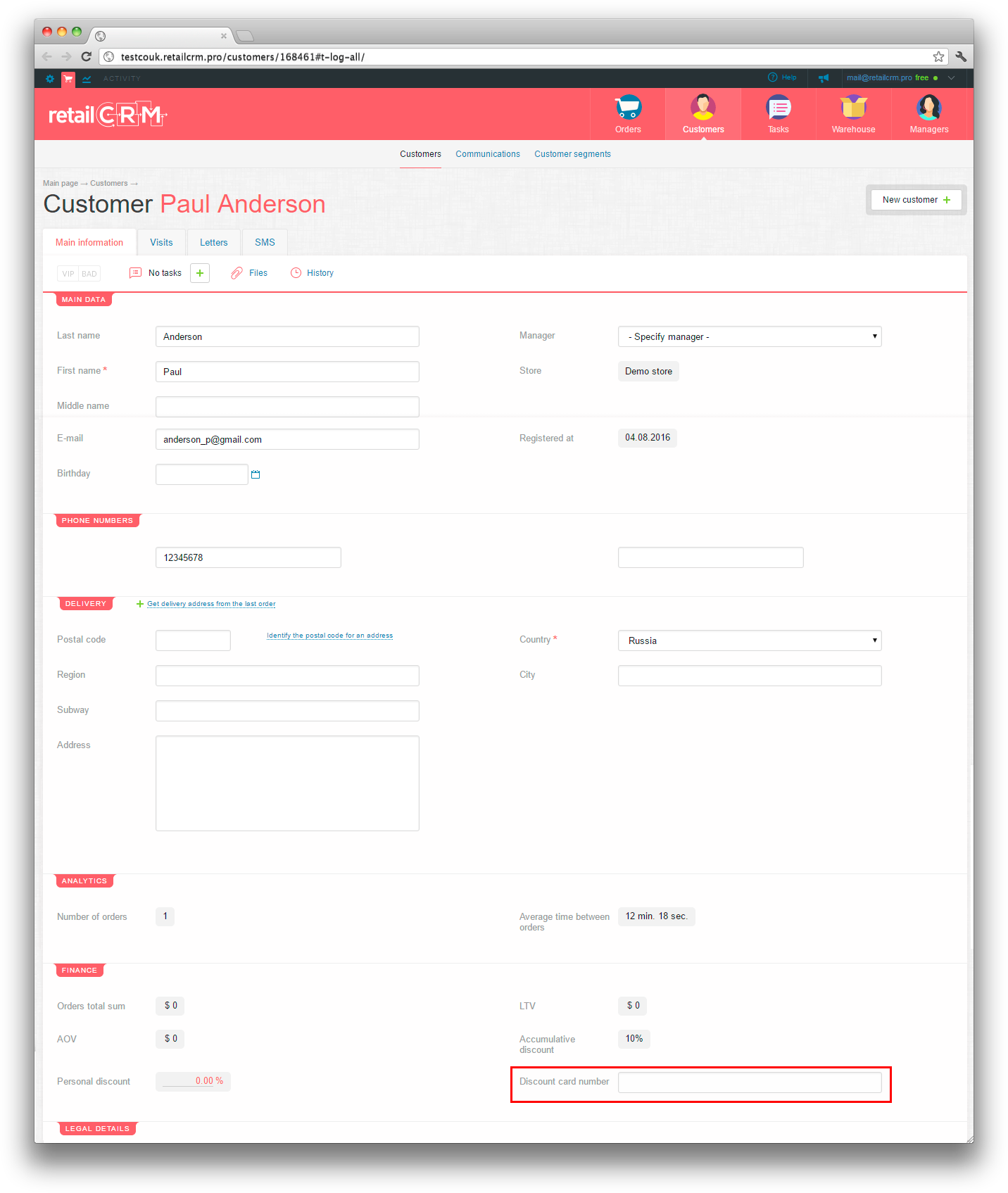This screenshot has height=1193, width=1008.
Task: Click the browser reload button
Action: [86, 57]
